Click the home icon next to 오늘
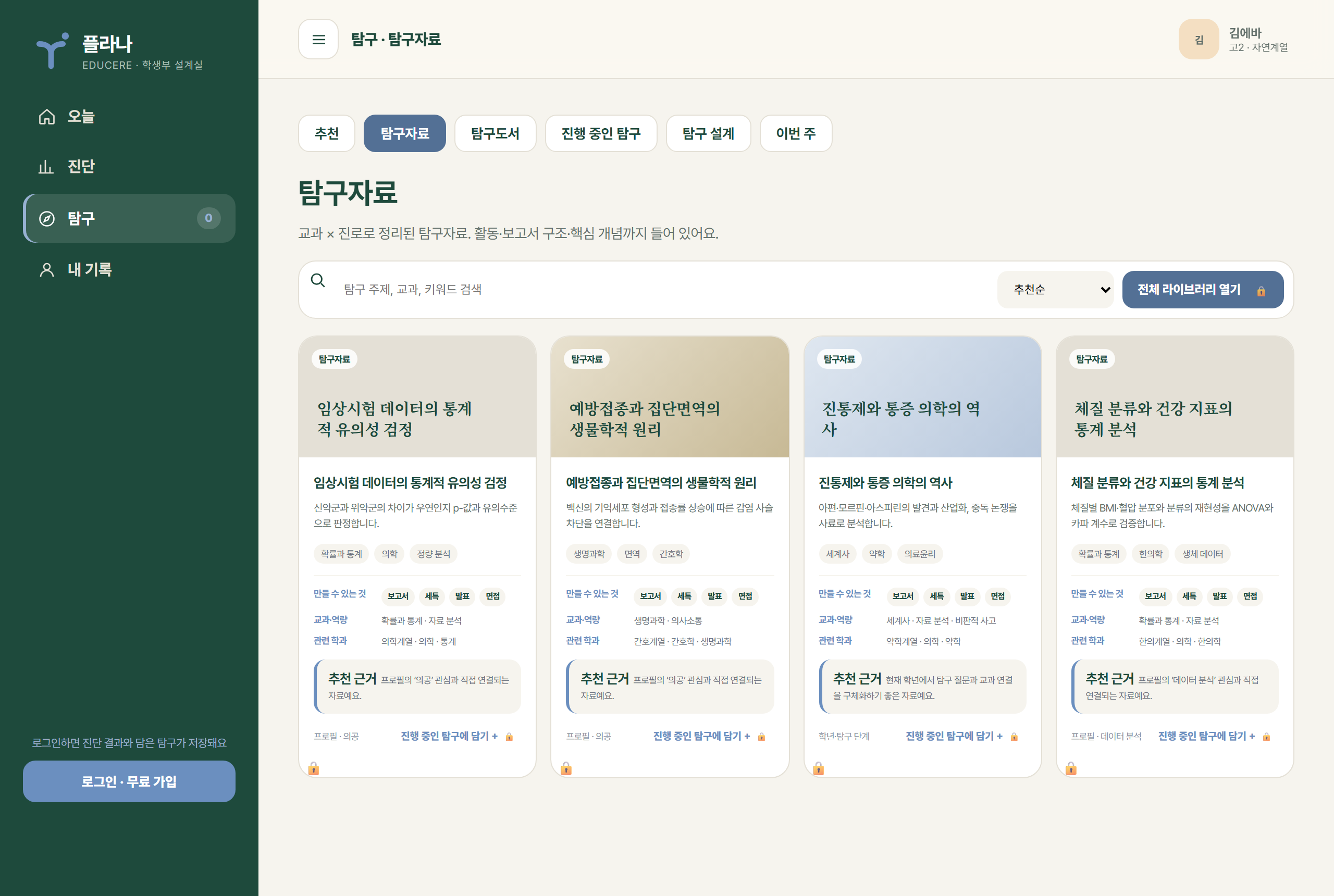 (x=47, y=117)
